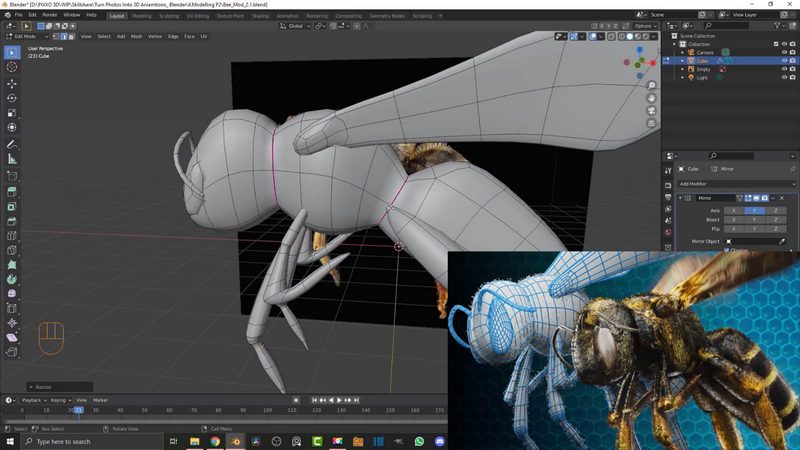The image size is (800, 450).
Task: Toggle the Bisect Z button
Action: pos(776,219)
